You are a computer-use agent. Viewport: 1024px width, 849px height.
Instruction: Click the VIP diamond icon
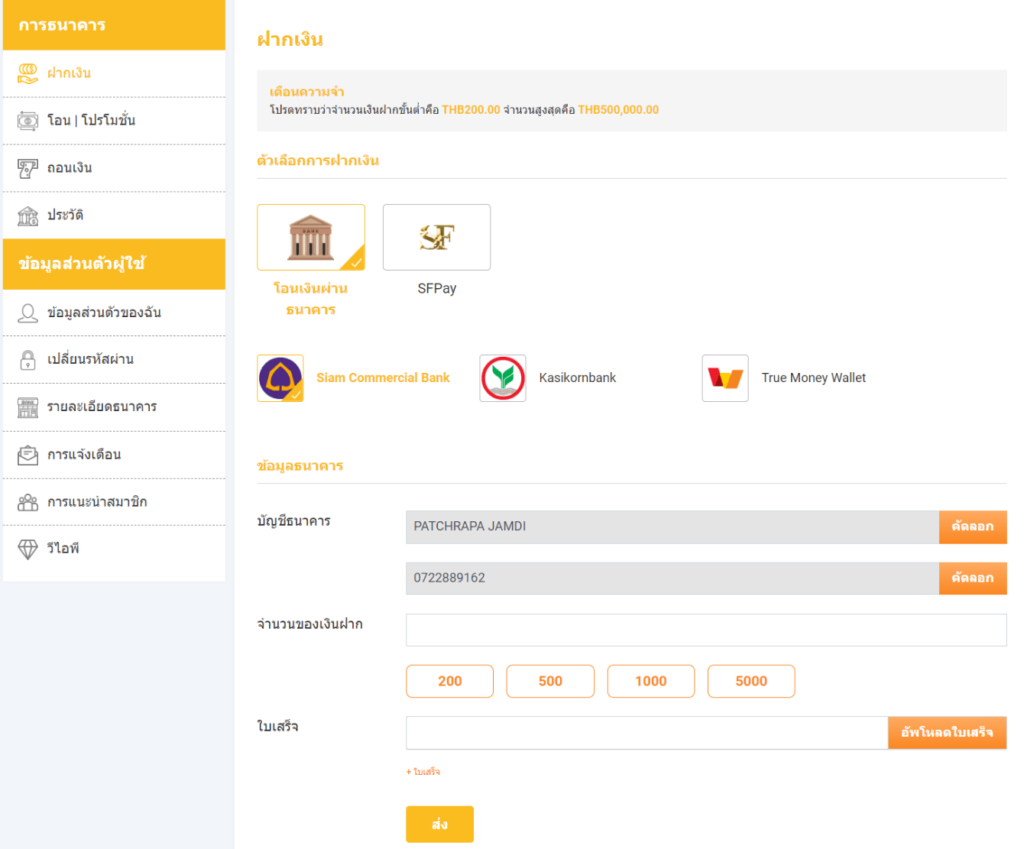28,550
